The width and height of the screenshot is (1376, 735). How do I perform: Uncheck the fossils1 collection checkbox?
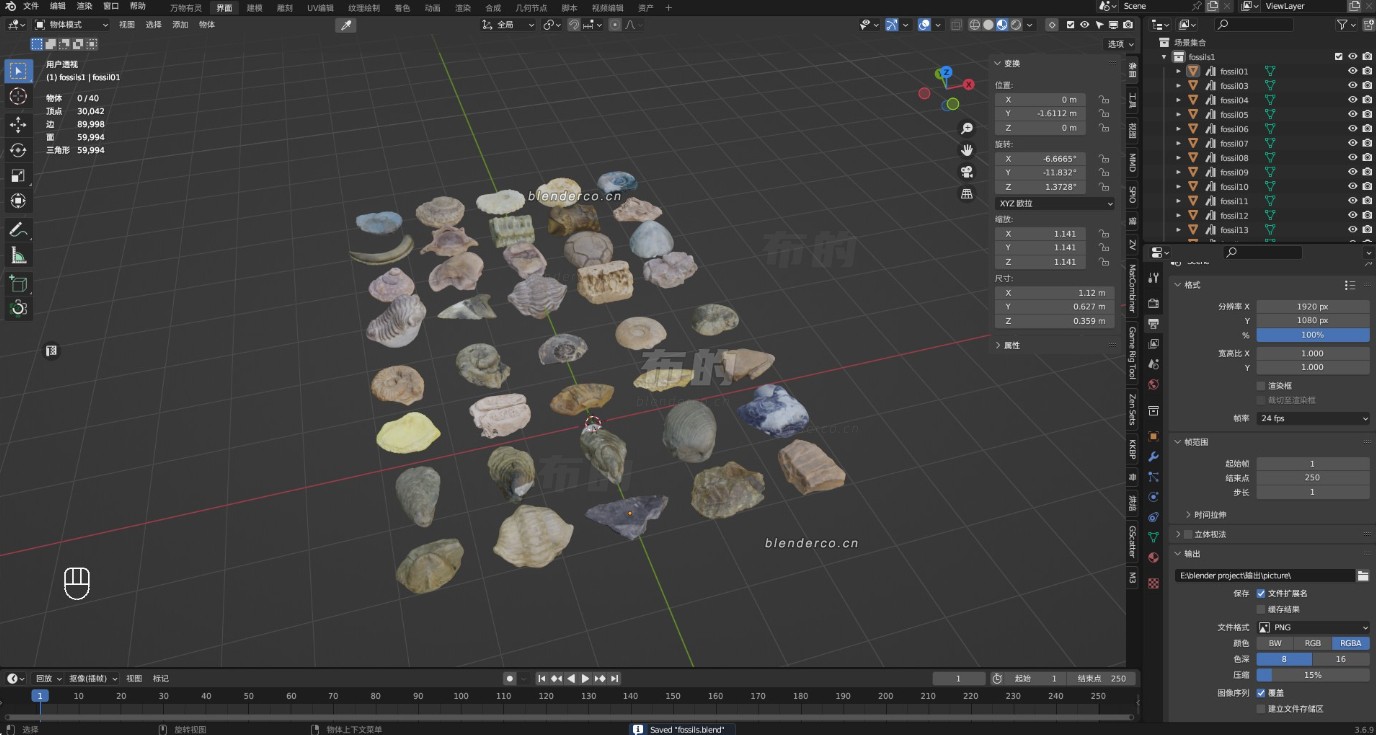click(x=1339, y=57)
